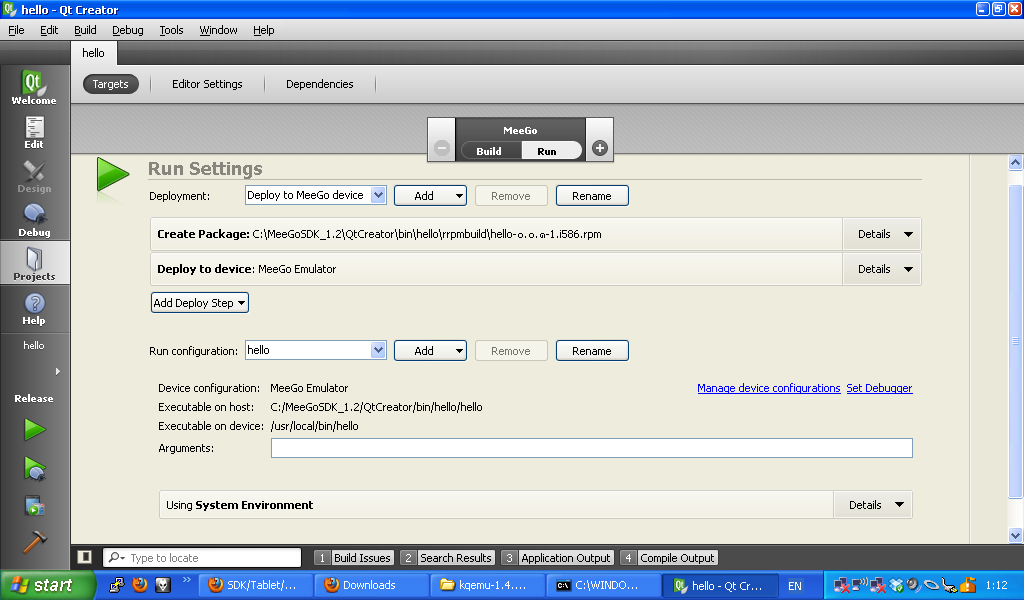Click the deploy/run-in-emulator icon
The image size is (1024, 600).
35,506
